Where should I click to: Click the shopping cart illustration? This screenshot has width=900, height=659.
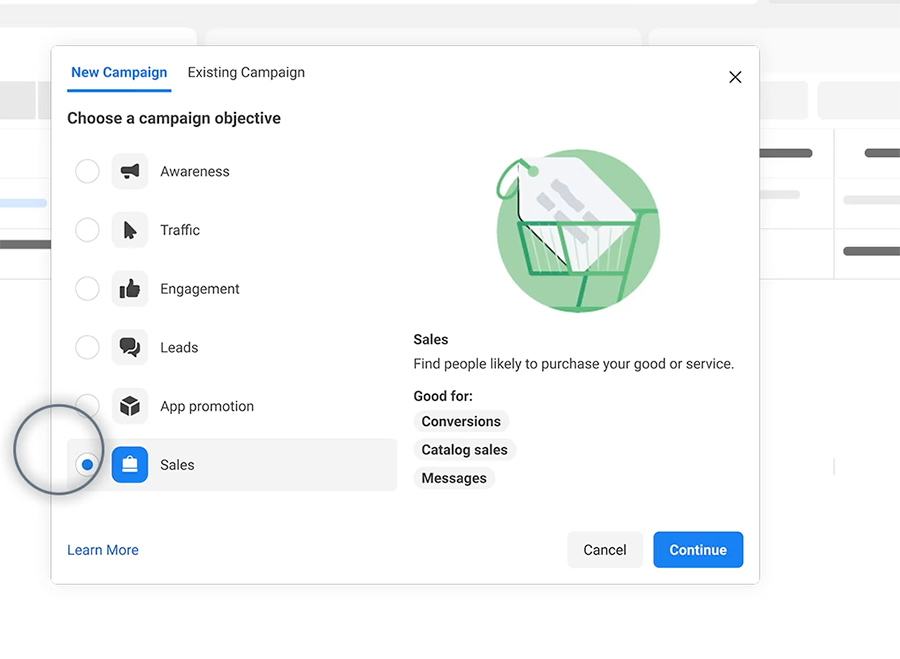tap(578, 231)
